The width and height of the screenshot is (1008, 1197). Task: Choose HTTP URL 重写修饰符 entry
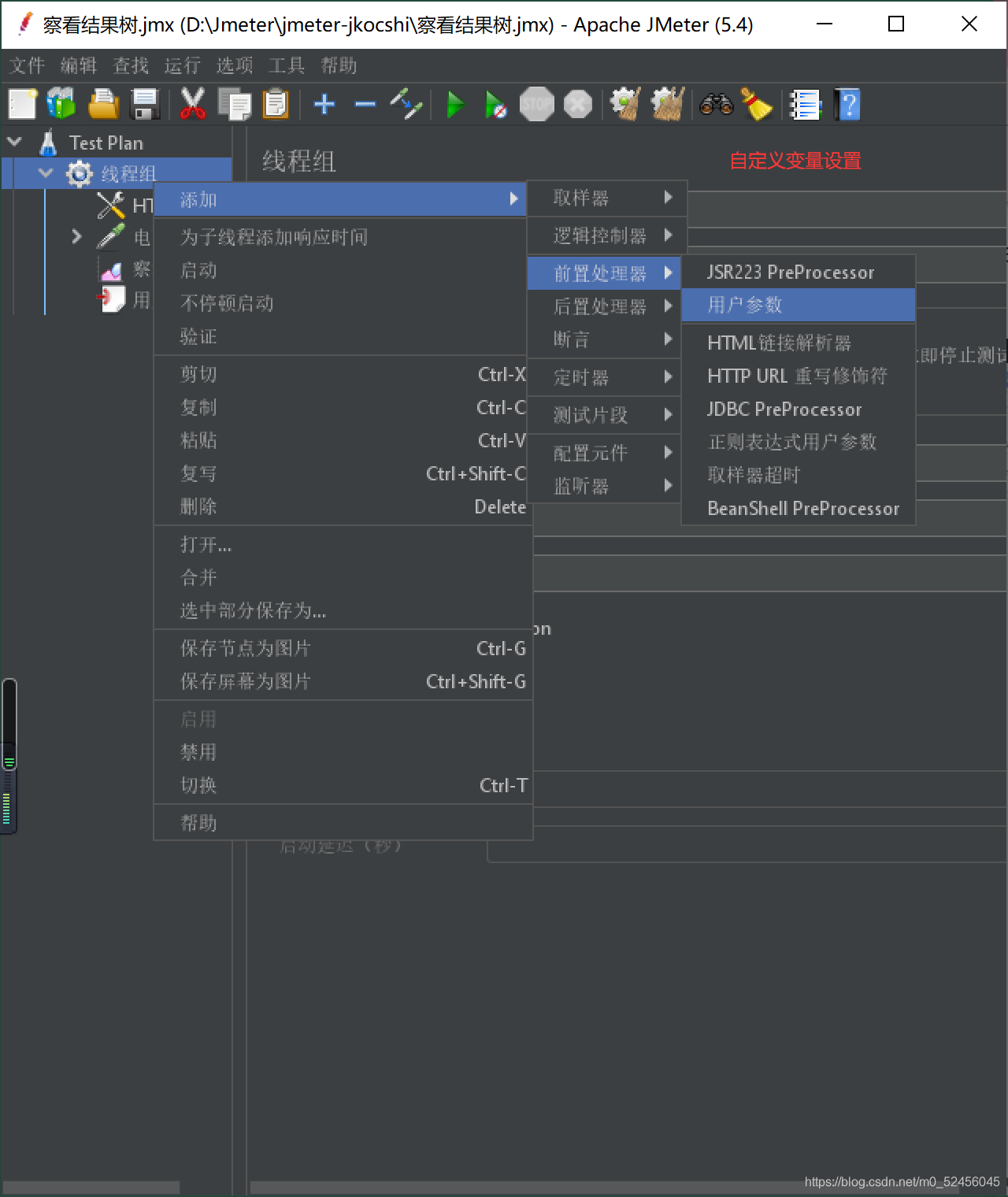[799, 376]
